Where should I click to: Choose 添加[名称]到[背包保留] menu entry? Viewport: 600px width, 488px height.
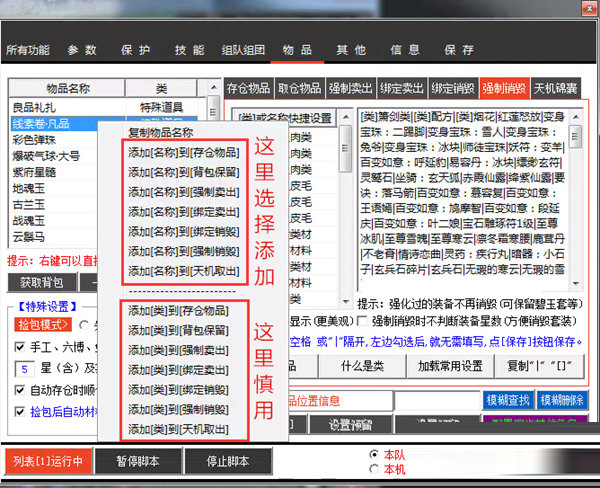(184, 172)
